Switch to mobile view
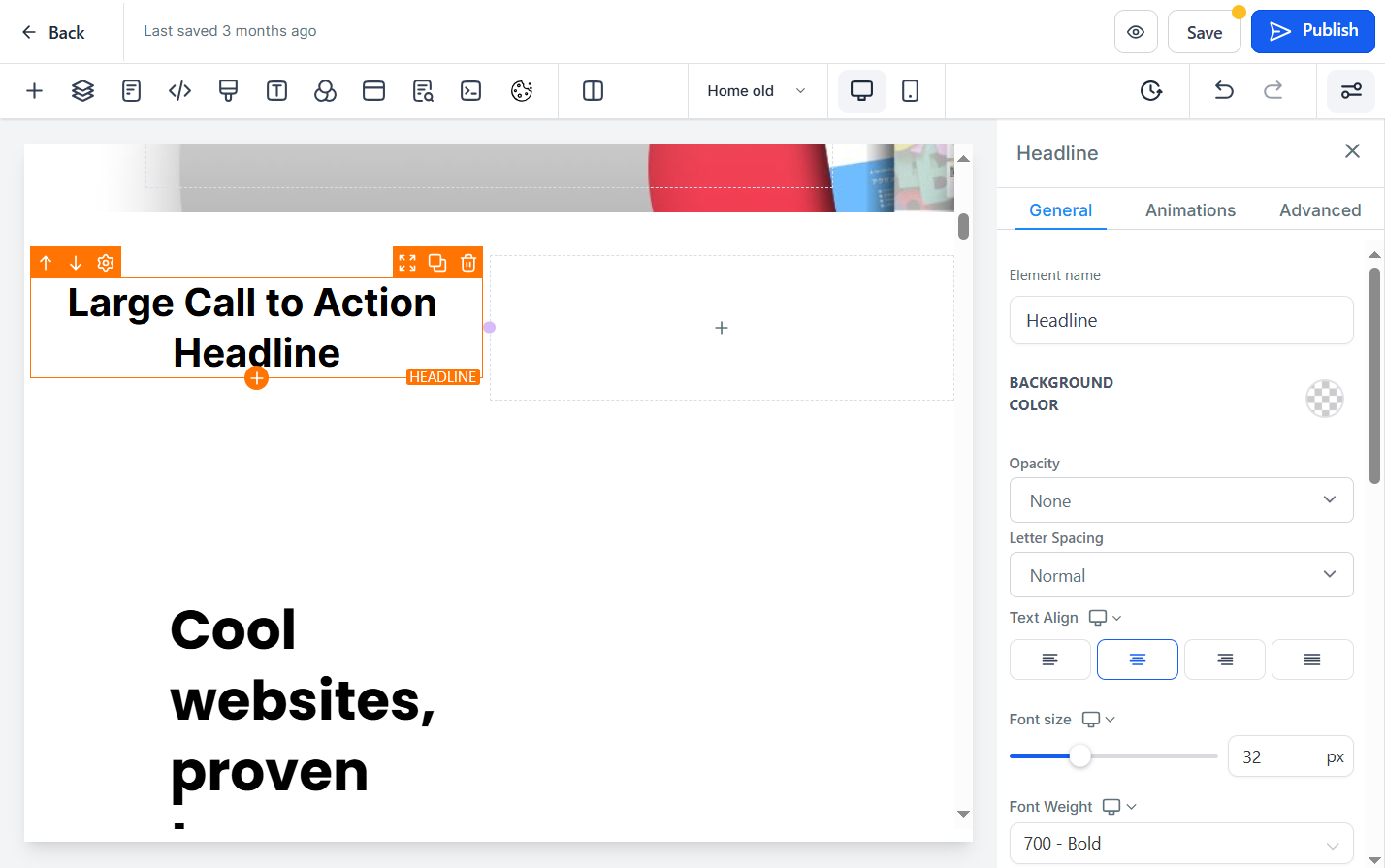 910,91
